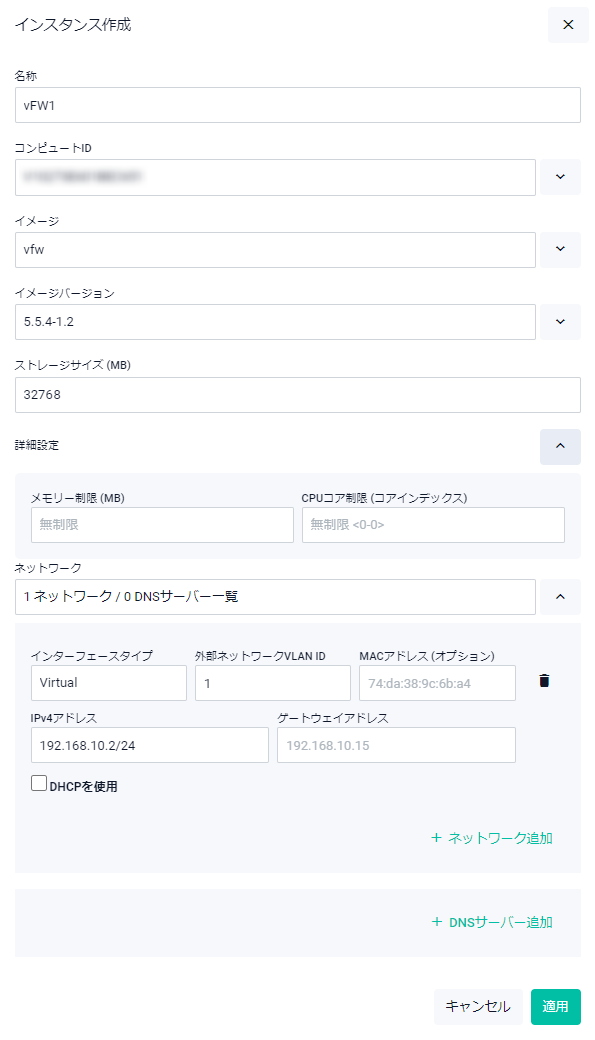Collapse the 詳細設定 section

[560, 446]
